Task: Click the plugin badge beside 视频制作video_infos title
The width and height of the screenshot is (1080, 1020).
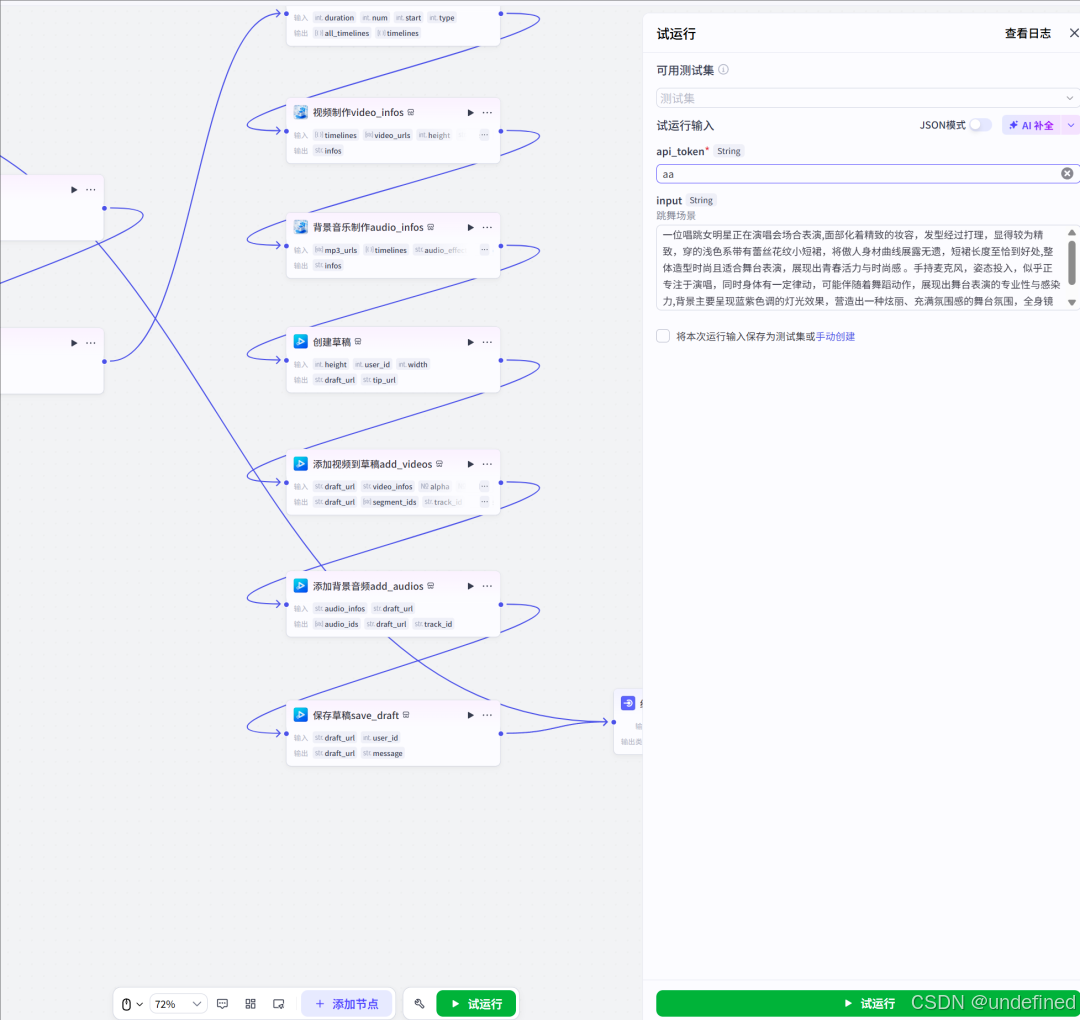Action: [x=411, y=112]
